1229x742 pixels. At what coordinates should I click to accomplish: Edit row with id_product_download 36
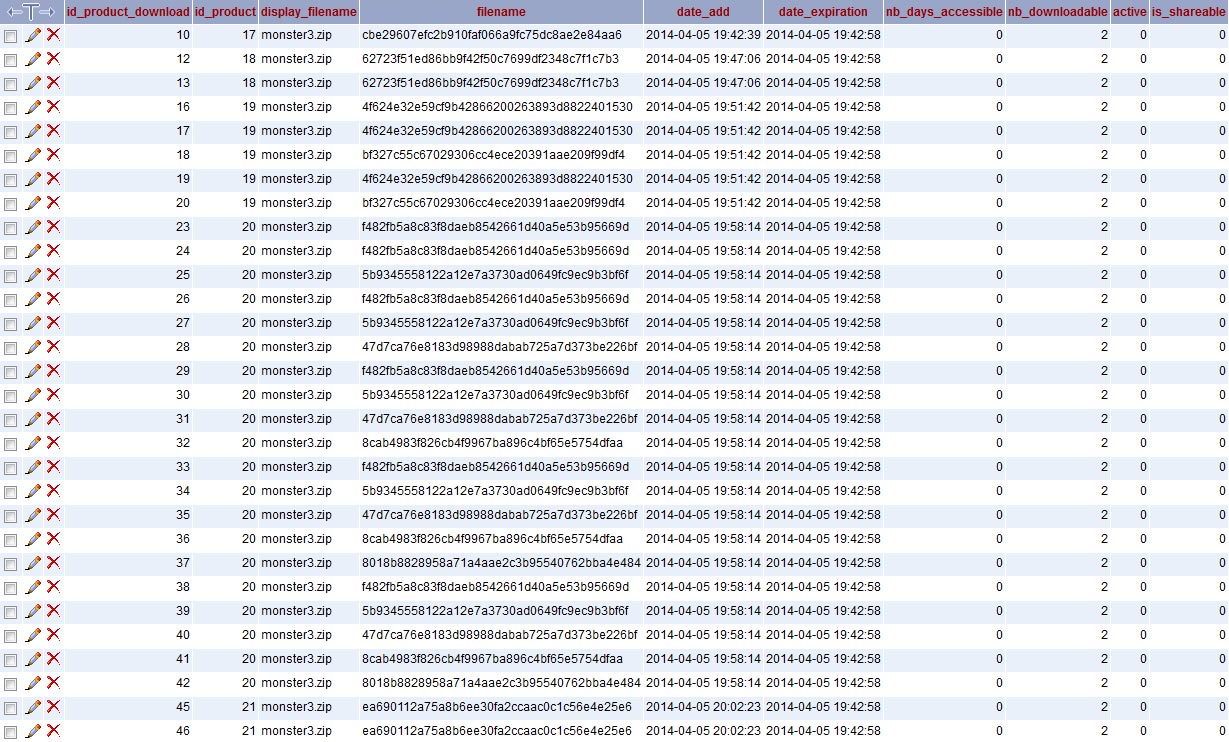pos(33,539)
